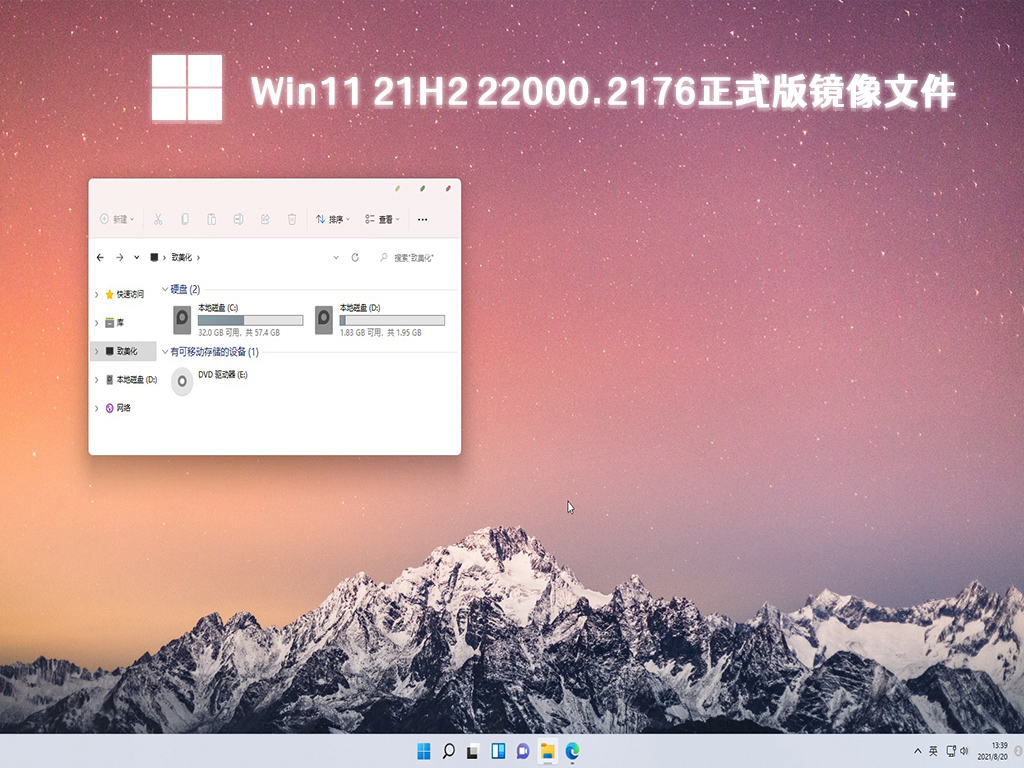
Task: Open the see-more (...) toolbar menu
Action: (x=424, y=219)
